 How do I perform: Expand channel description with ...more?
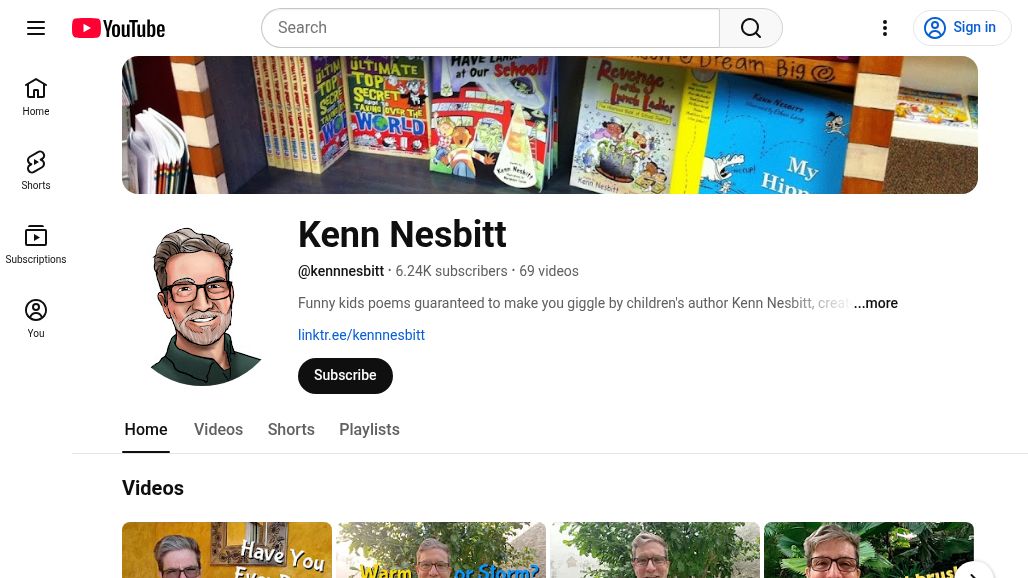(x=875, y=303)
